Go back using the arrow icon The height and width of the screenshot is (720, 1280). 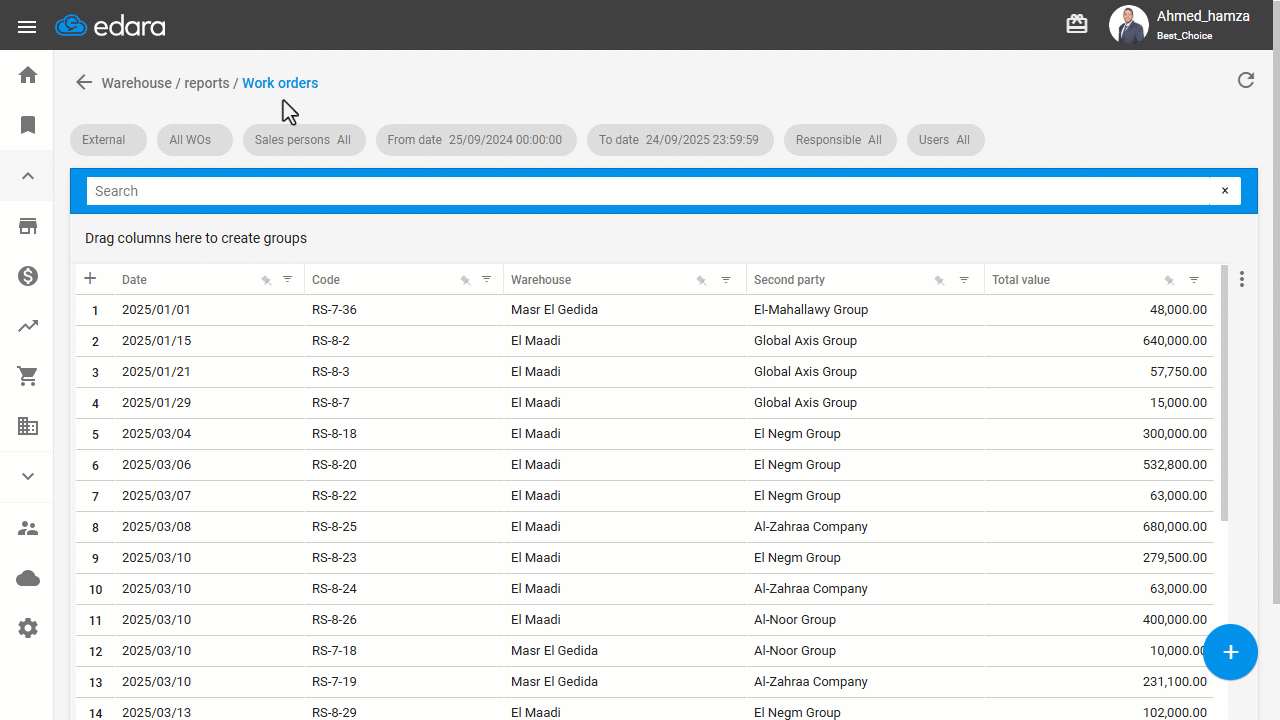pos(84,83)
